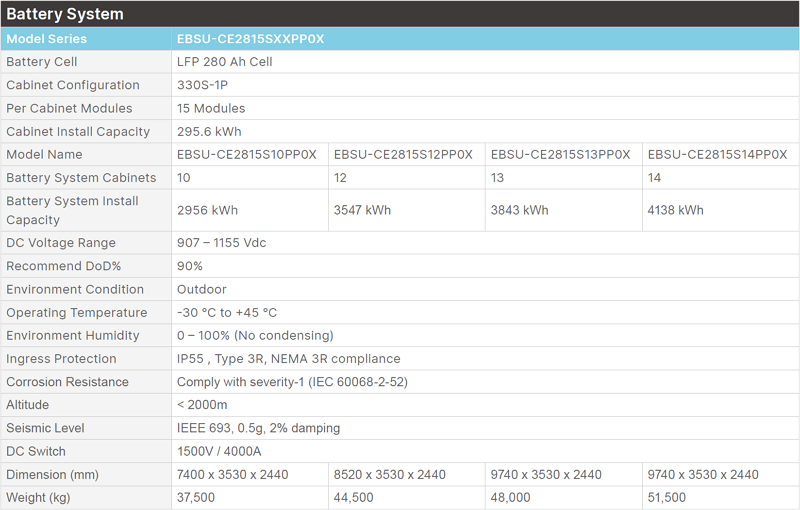Click the 'LFP 280 Ah Cell' value
The image size is (800, 510).
click(x=224, y=62)
